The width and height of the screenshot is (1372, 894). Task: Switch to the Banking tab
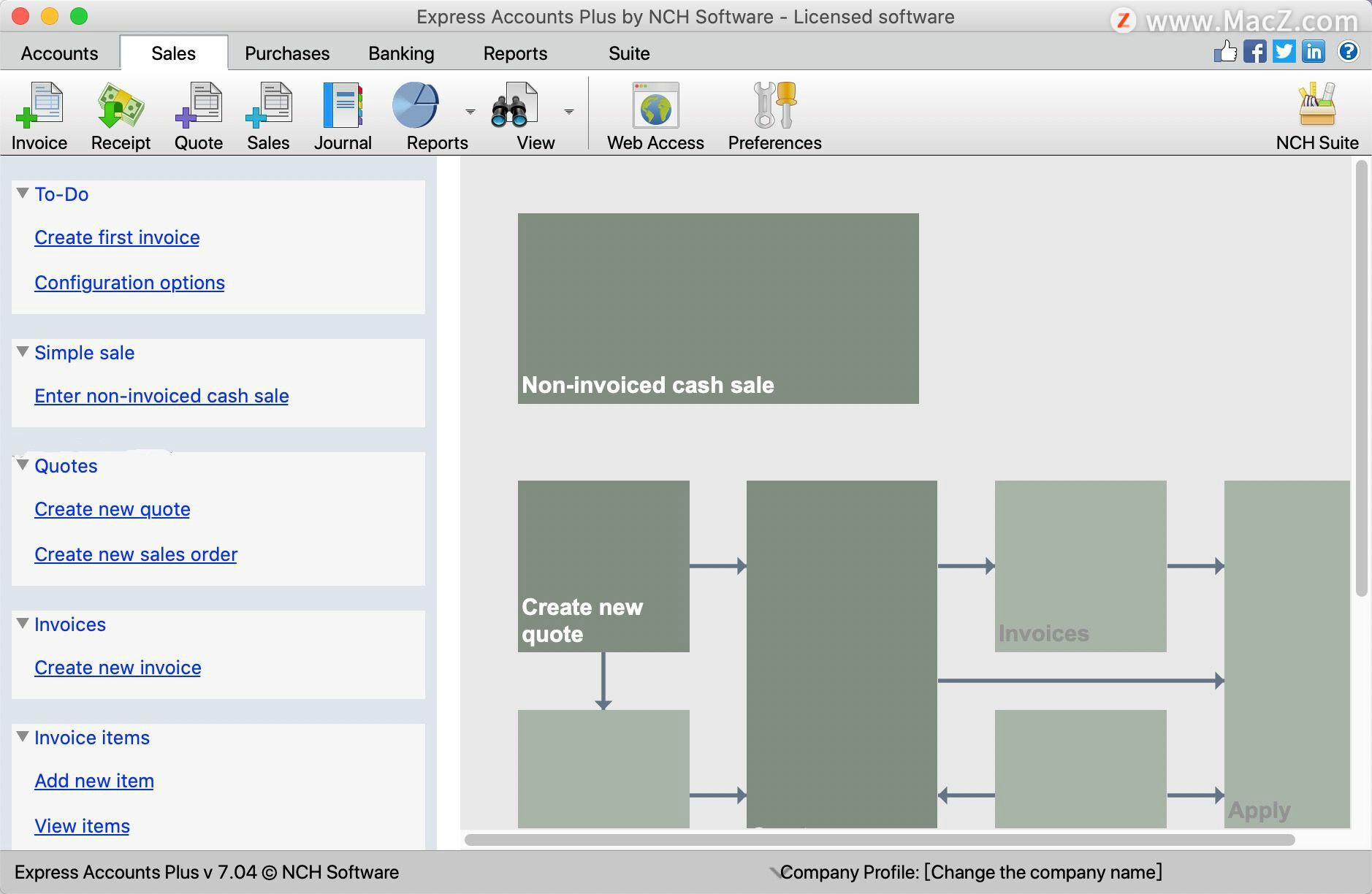[401, 53]
